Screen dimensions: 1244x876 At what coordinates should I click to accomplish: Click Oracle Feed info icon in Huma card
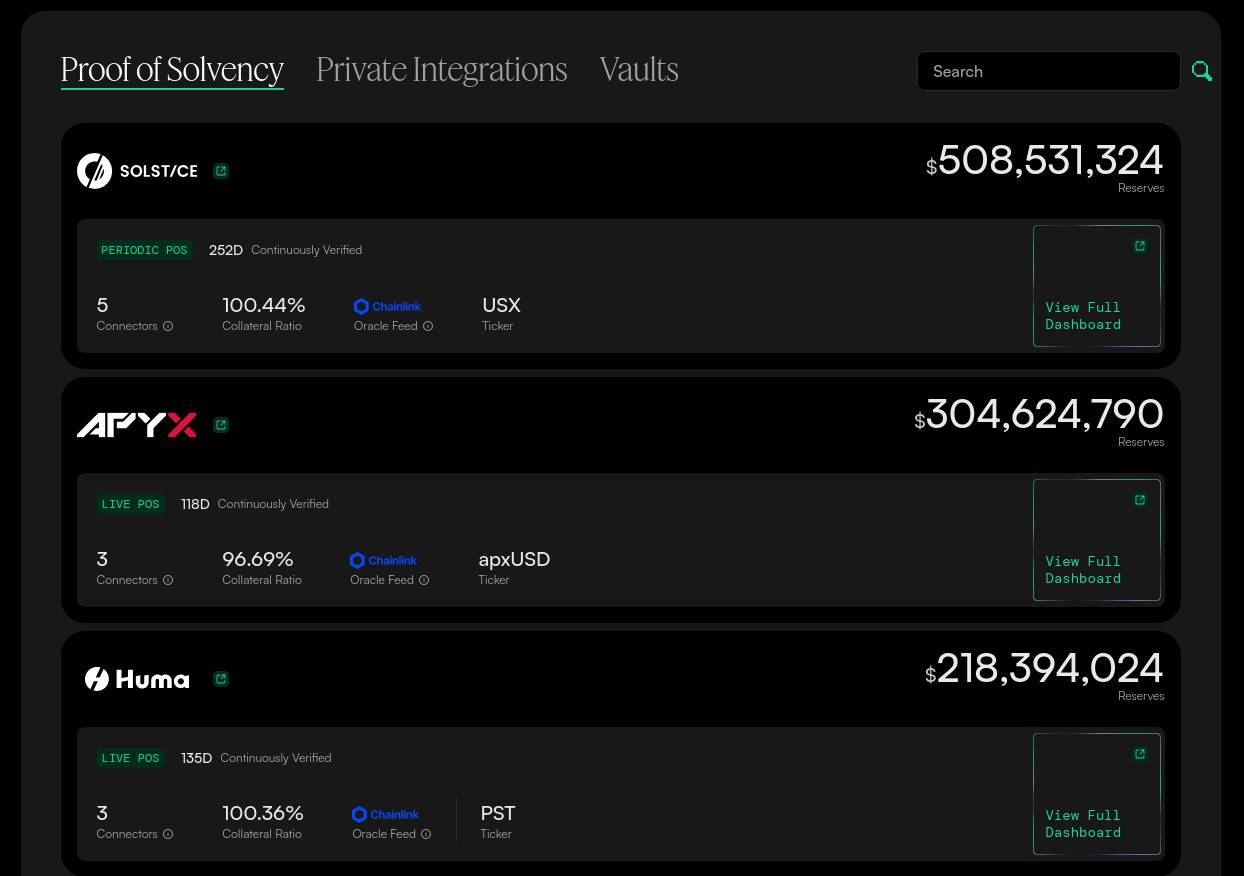point(426,834)
